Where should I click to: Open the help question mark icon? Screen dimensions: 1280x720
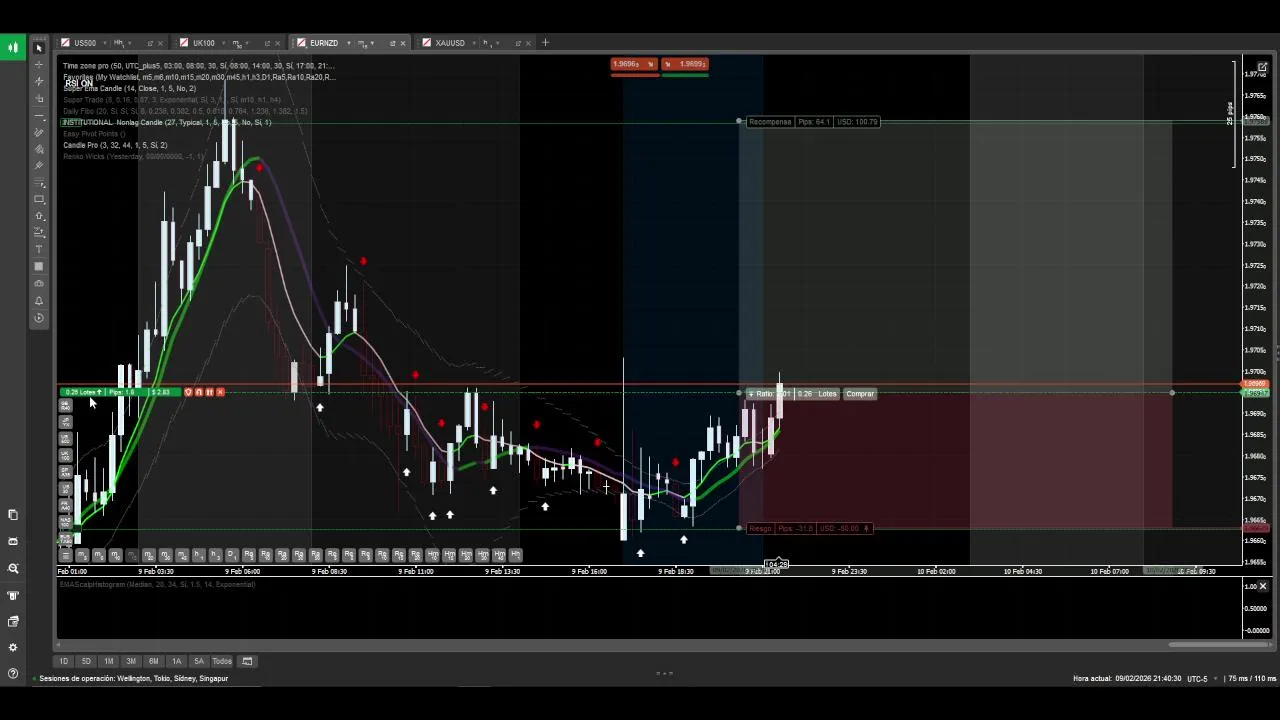coord(13,673)
